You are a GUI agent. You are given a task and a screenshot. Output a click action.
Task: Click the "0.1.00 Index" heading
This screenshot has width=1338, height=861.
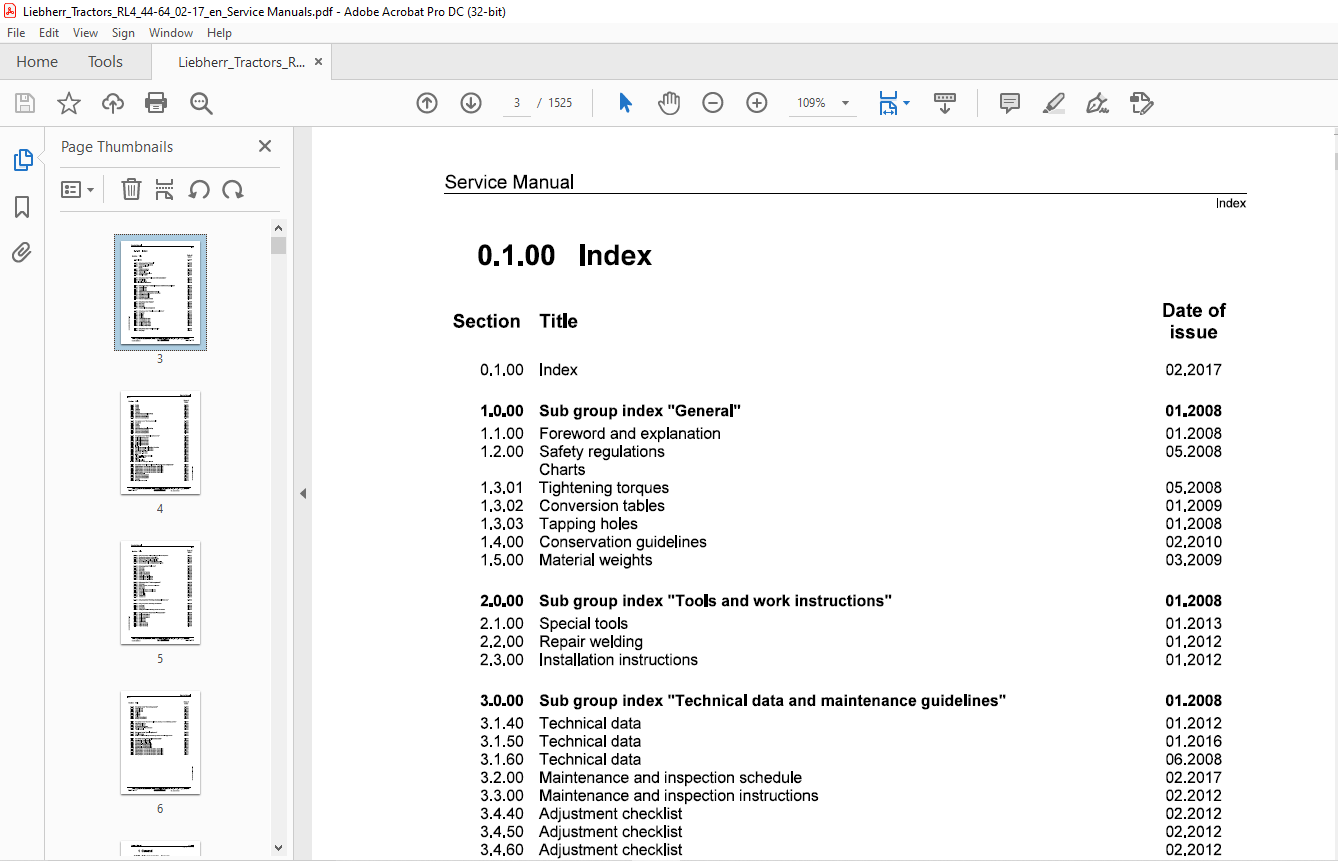click(x=565, y=255)
